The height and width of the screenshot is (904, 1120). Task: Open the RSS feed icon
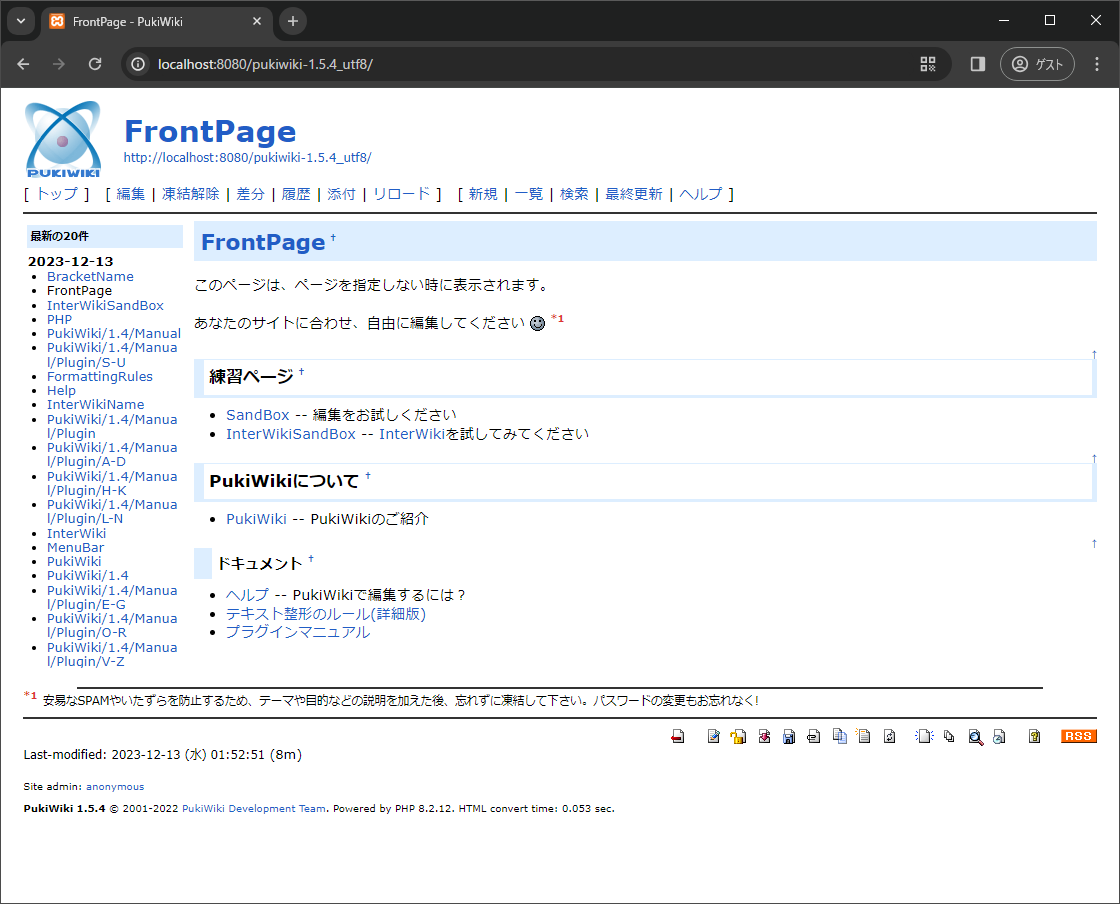[1078, 736]
